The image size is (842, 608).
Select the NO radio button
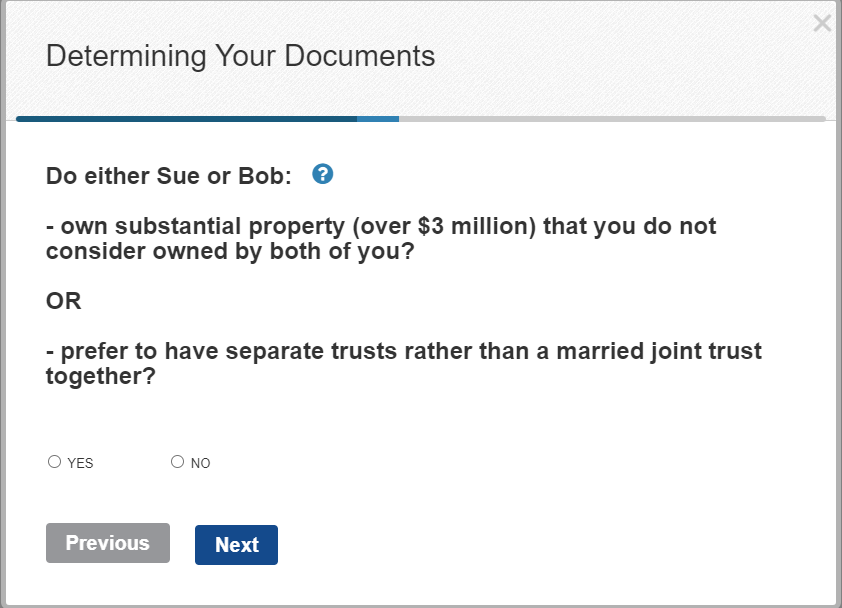(177, 461)
